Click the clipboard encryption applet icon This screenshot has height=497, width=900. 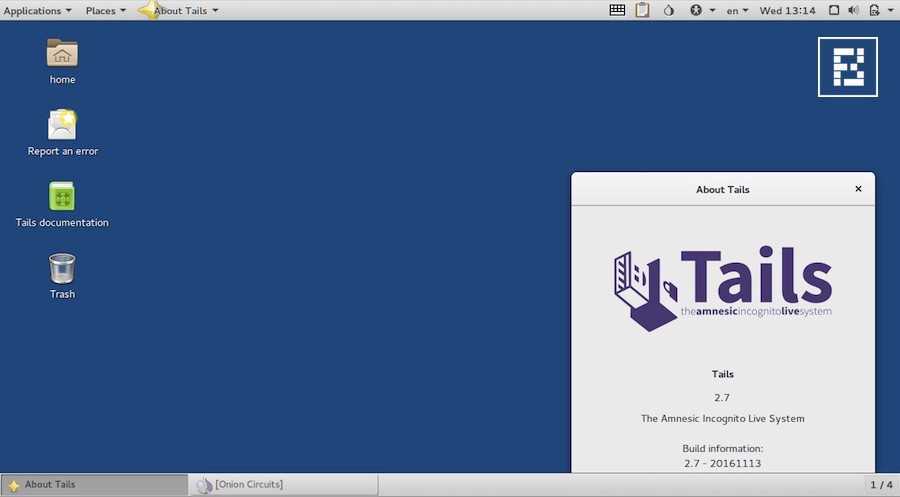pos(642,10)
